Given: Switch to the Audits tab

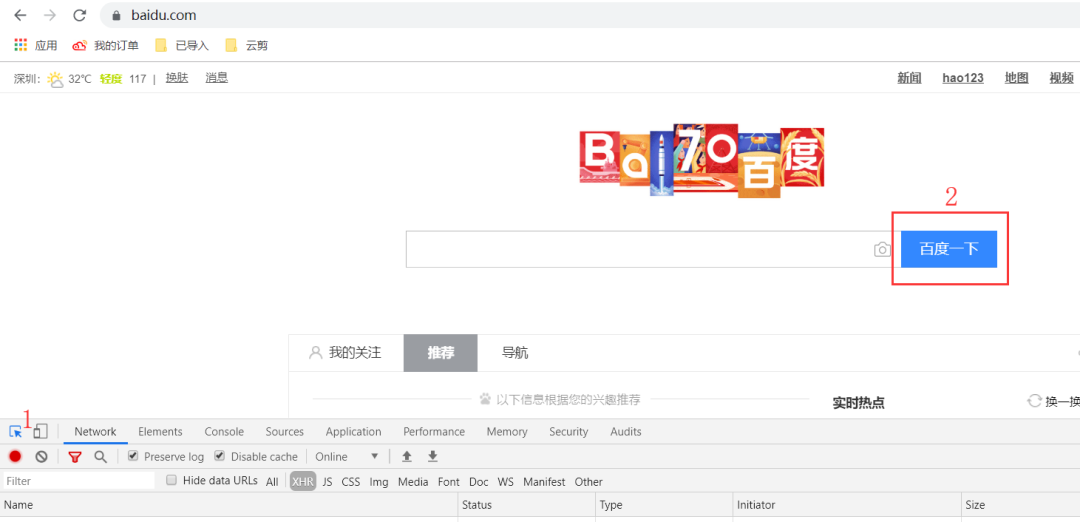Looking at the screenshot, I should (625, 432).
